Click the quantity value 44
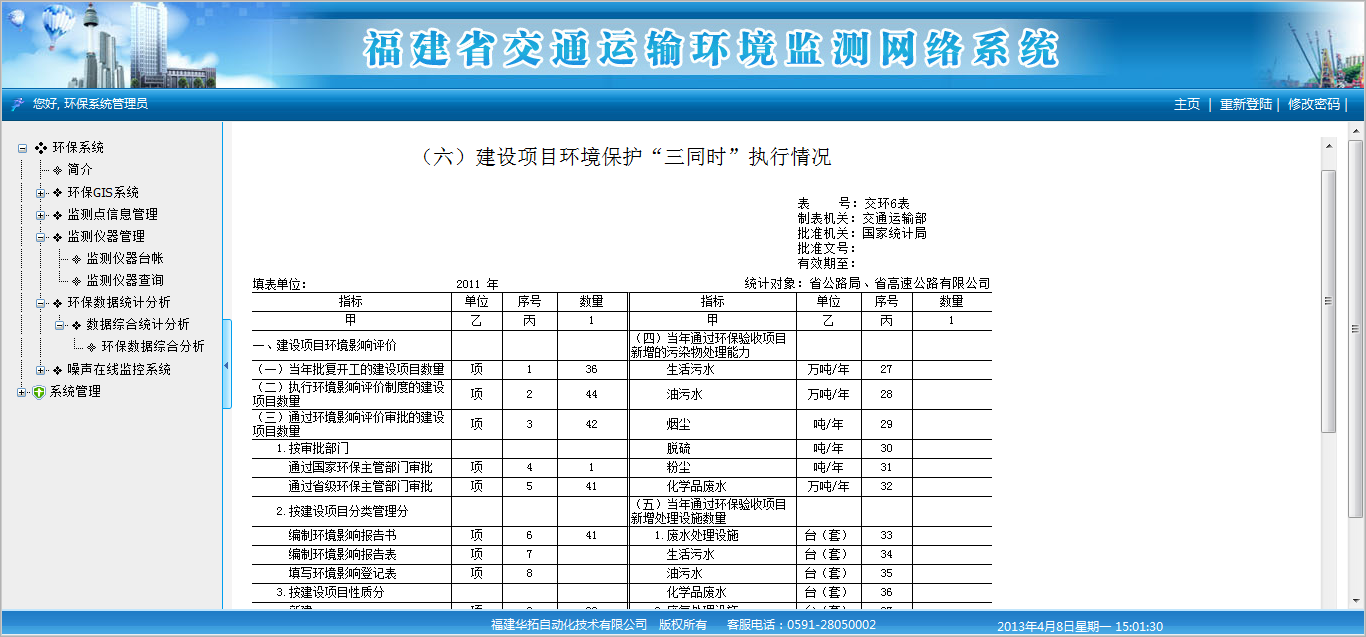The width and height of the screenshot is (1366, 637). tap(592, 394)
